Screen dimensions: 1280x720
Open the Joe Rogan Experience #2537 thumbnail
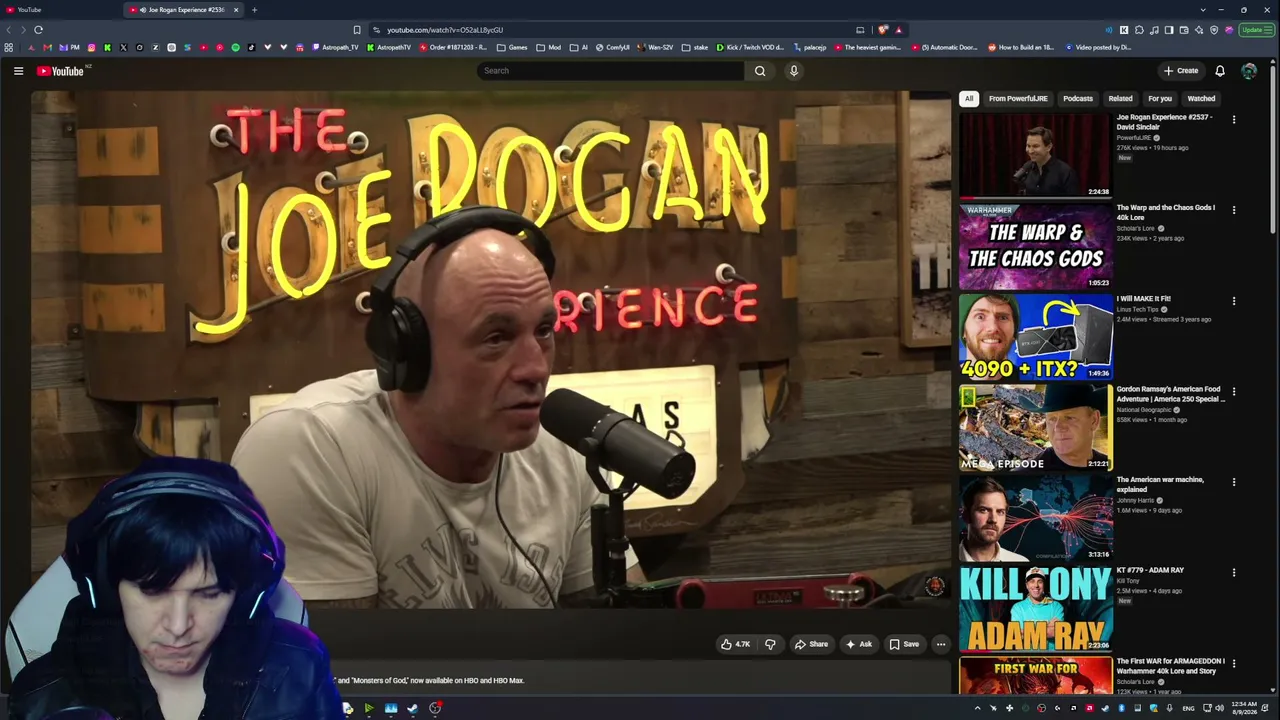pos(1035,155)
